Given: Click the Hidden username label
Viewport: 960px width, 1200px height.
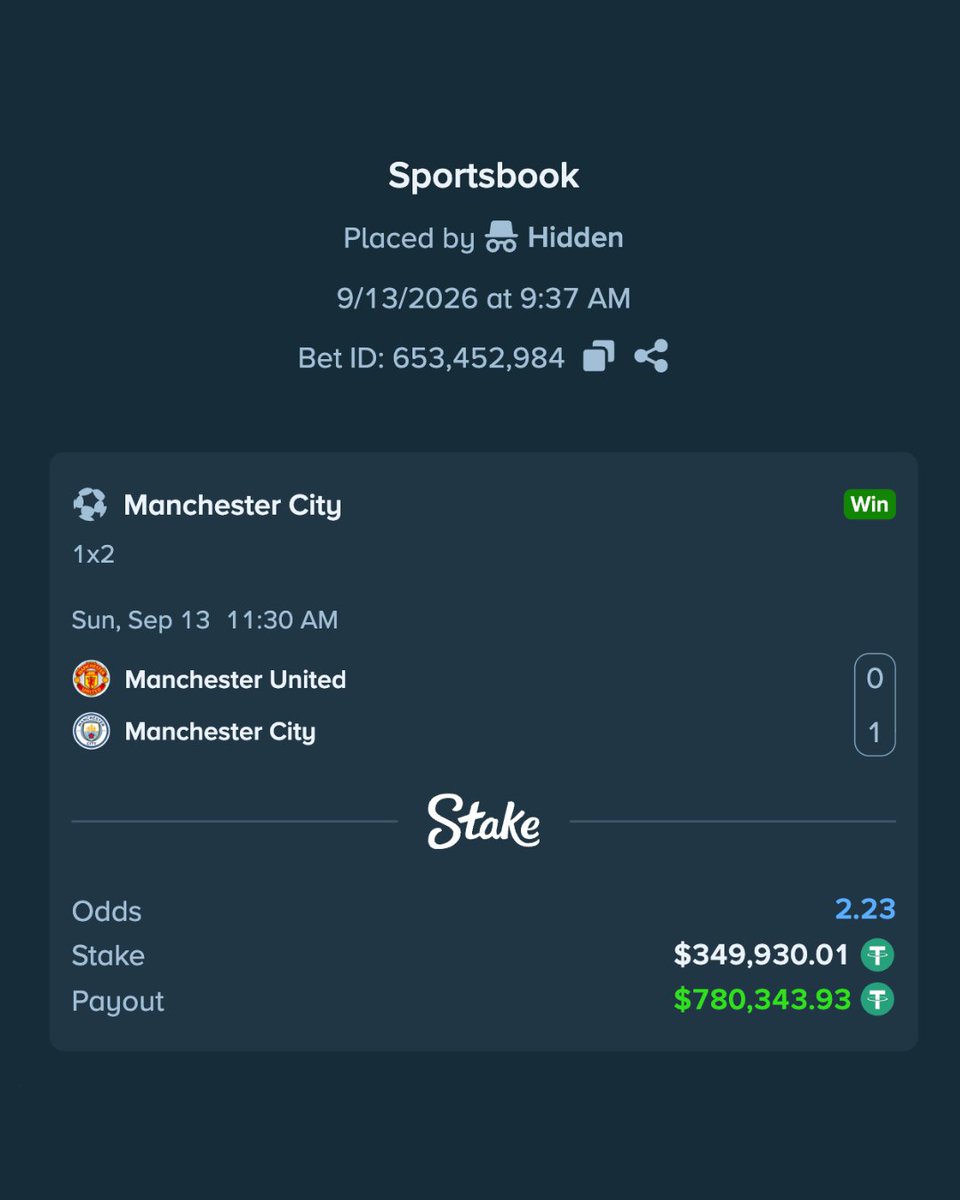Looking at the screenshot, I should [x=575, y=238].
